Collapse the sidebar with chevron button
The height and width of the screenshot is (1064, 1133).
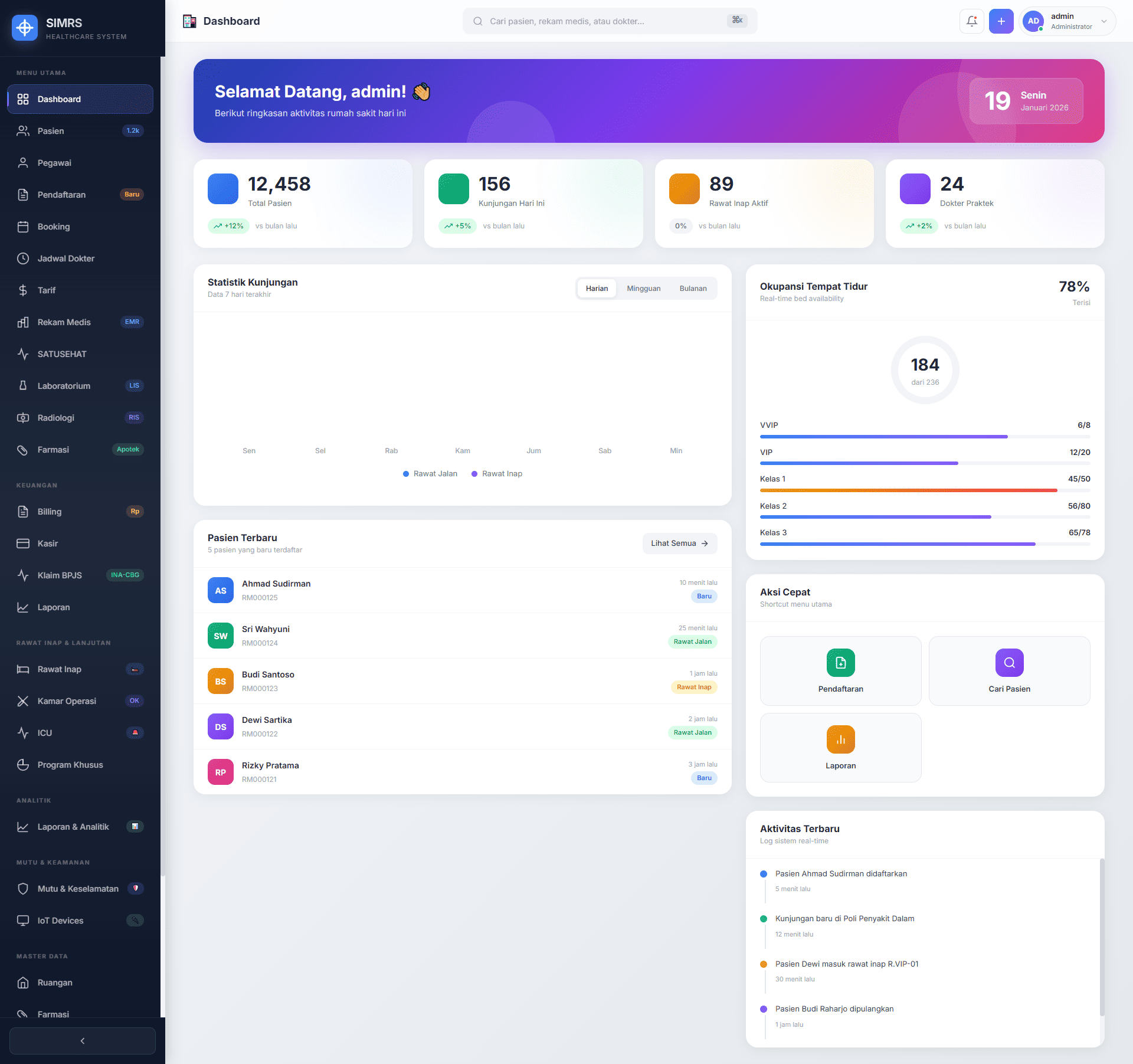(83, 1040)
